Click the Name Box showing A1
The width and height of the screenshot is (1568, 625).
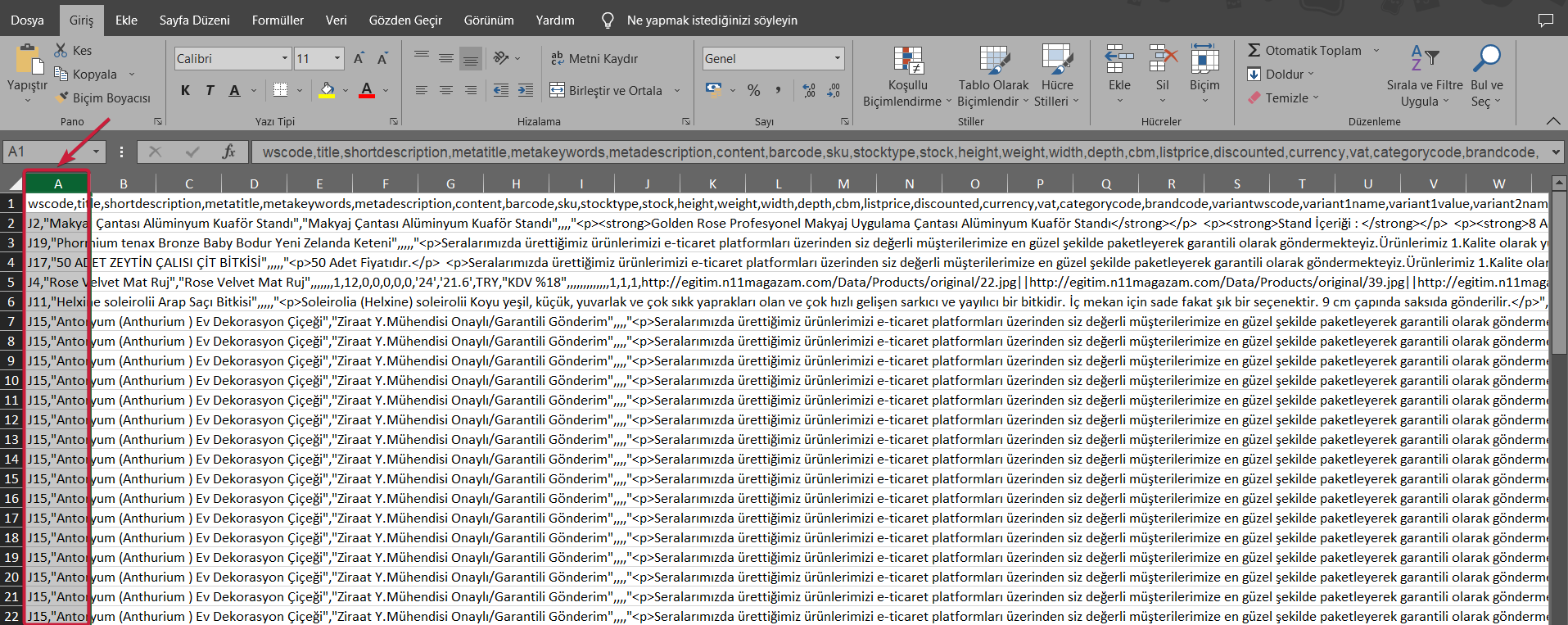[55, 152]
